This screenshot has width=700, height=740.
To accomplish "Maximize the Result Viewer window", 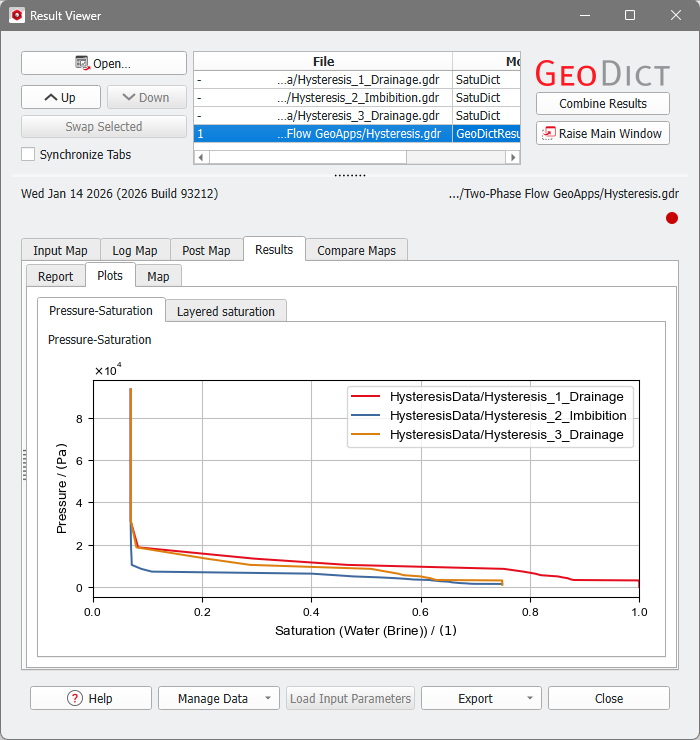I will [x=630, y=16].
